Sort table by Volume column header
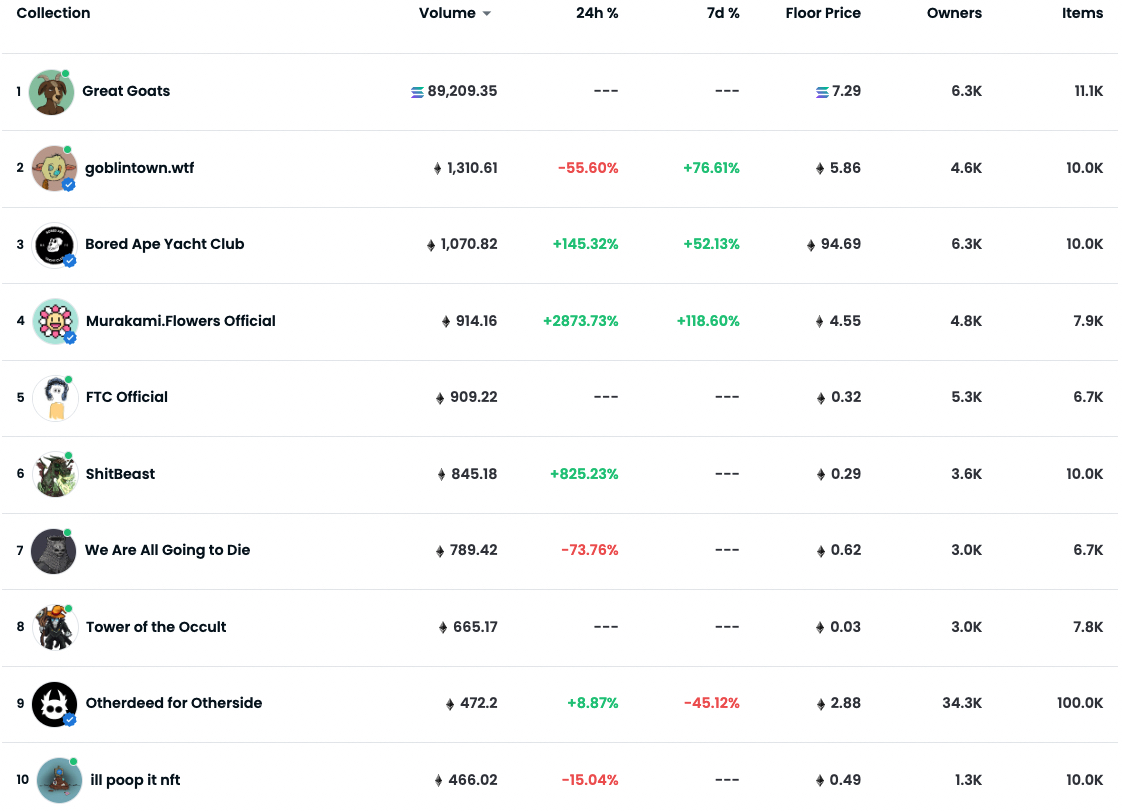1122x811 pixels. coord(447,13)
